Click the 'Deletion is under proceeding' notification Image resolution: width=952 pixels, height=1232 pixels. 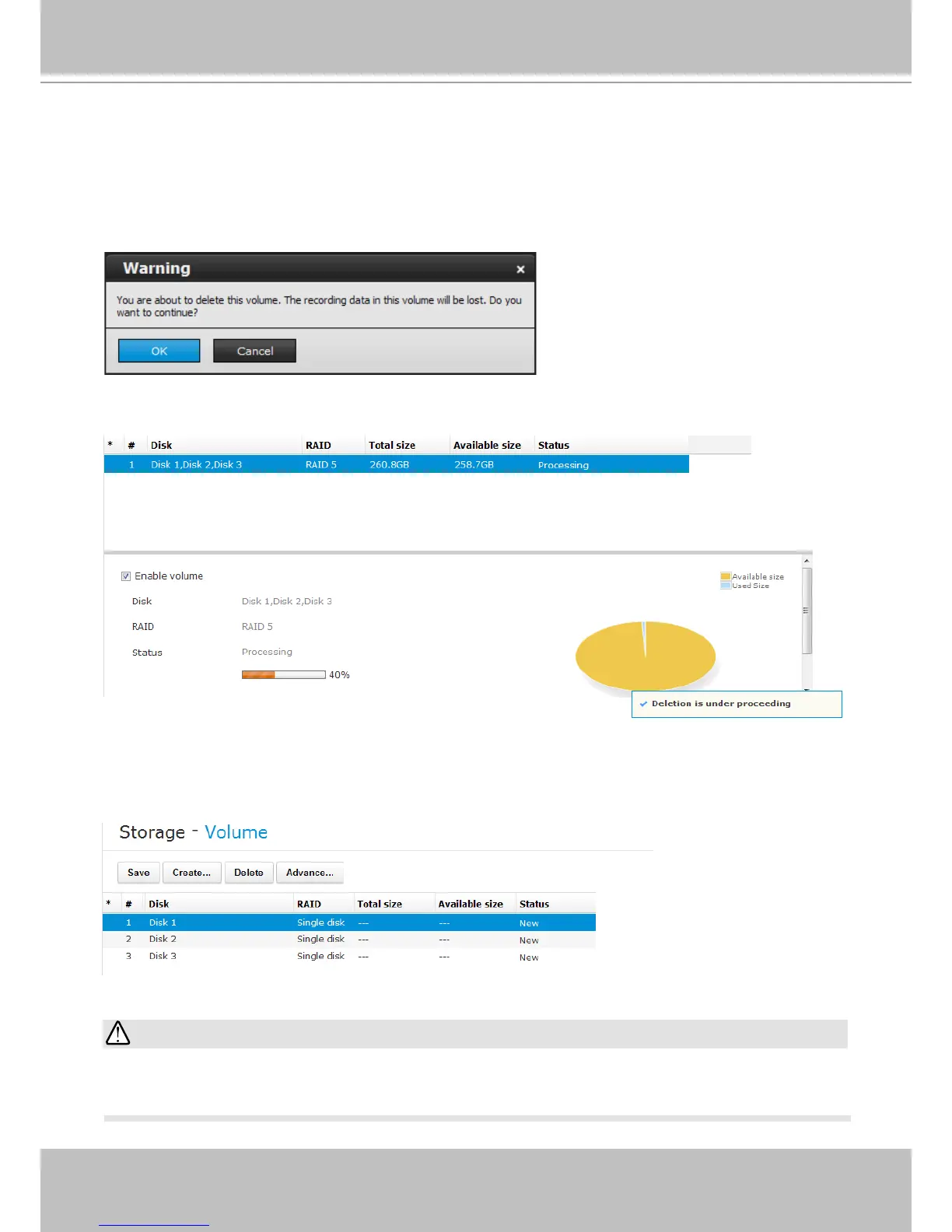point(737,704)
